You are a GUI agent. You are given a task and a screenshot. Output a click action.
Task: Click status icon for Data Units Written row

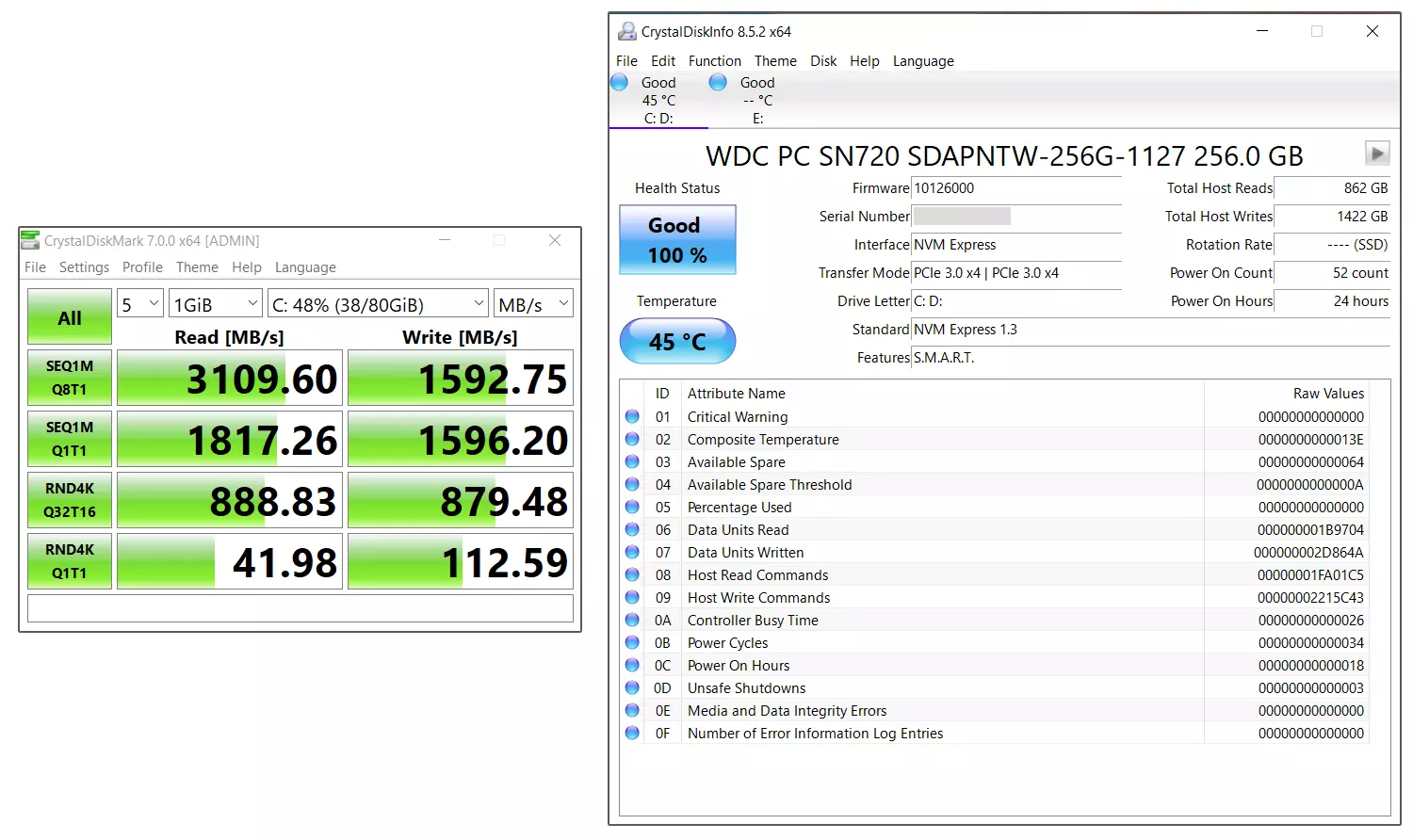pos(632,552)
